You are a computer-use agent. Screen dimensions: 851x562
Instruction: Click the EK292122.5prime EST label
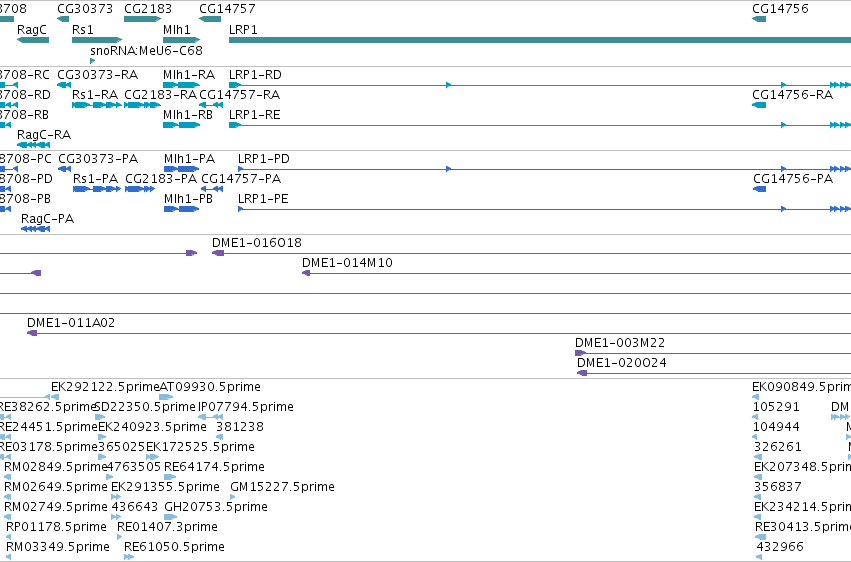105,387
